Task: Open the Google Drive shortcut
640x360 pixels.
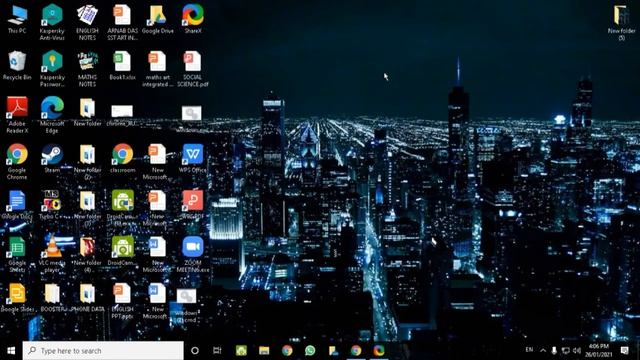Action: click(x=158, y=20)
